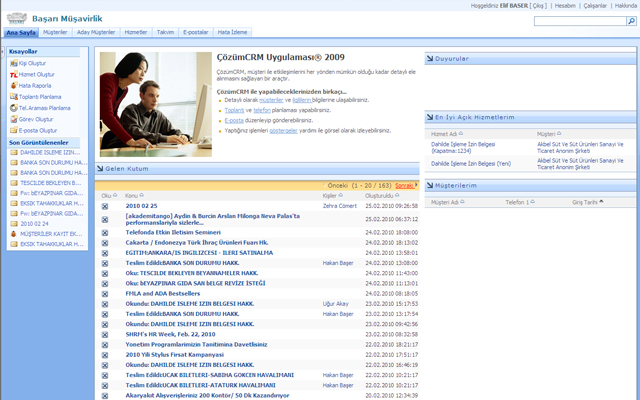This screenshot has width=640, height=400.
Task: Collapse the Duyurular panel arrow
Action: (x=430, y=58)
